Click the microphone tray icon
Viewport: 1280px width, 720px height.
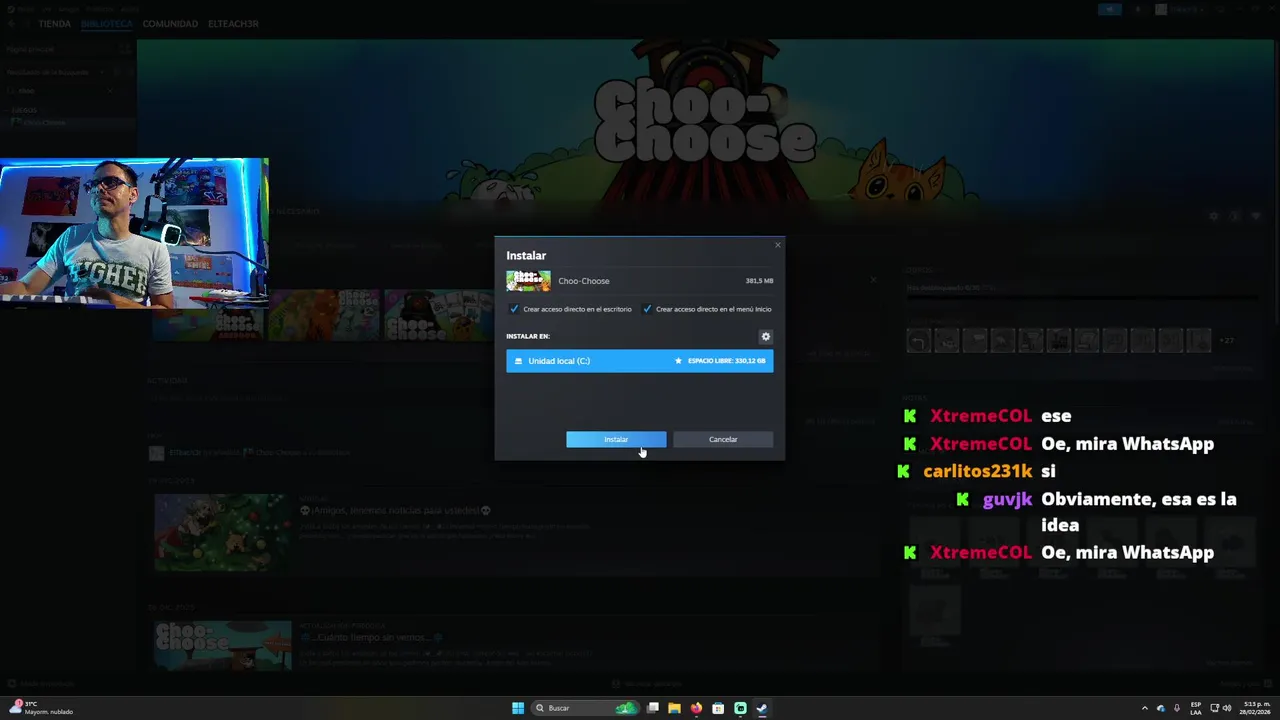(x=1177, y=708)
